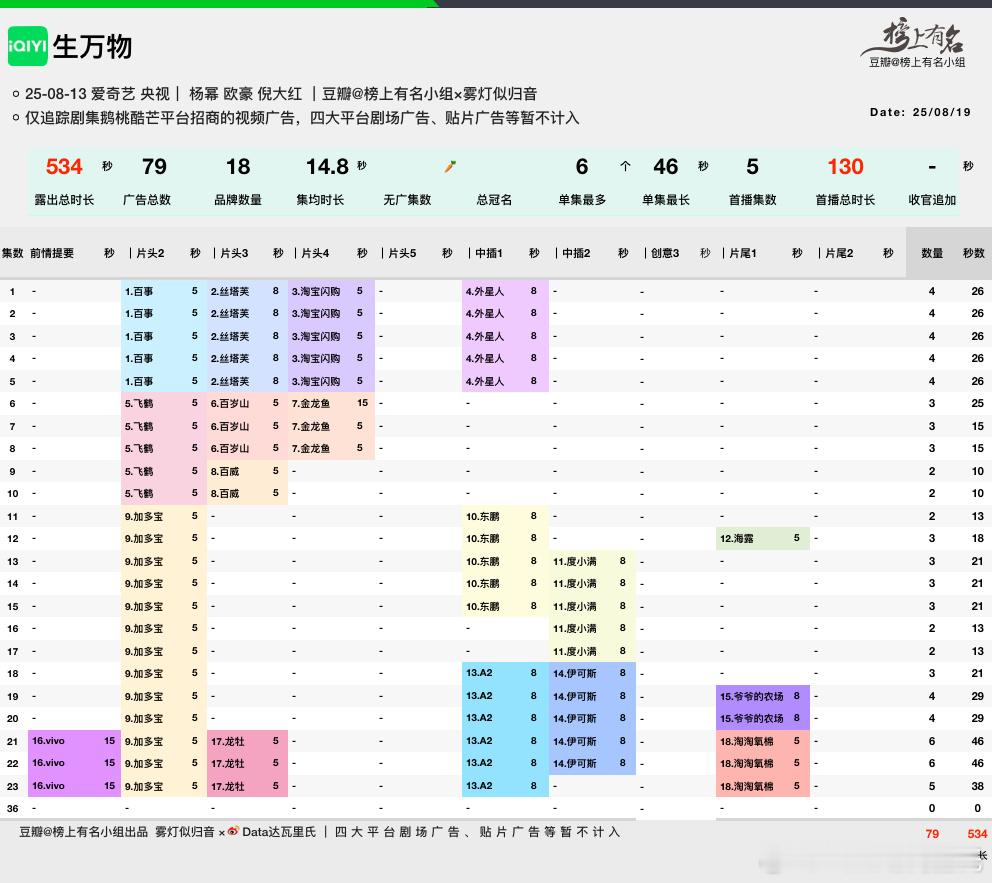The height and width of the screenshot is (883, 992).
Task: Click the 单集最多 label
Action: [582, 200]
